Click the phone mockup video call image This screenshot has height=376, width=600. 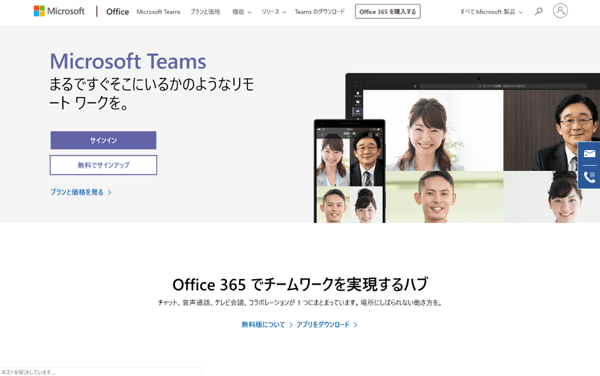(x=349, y=171)
